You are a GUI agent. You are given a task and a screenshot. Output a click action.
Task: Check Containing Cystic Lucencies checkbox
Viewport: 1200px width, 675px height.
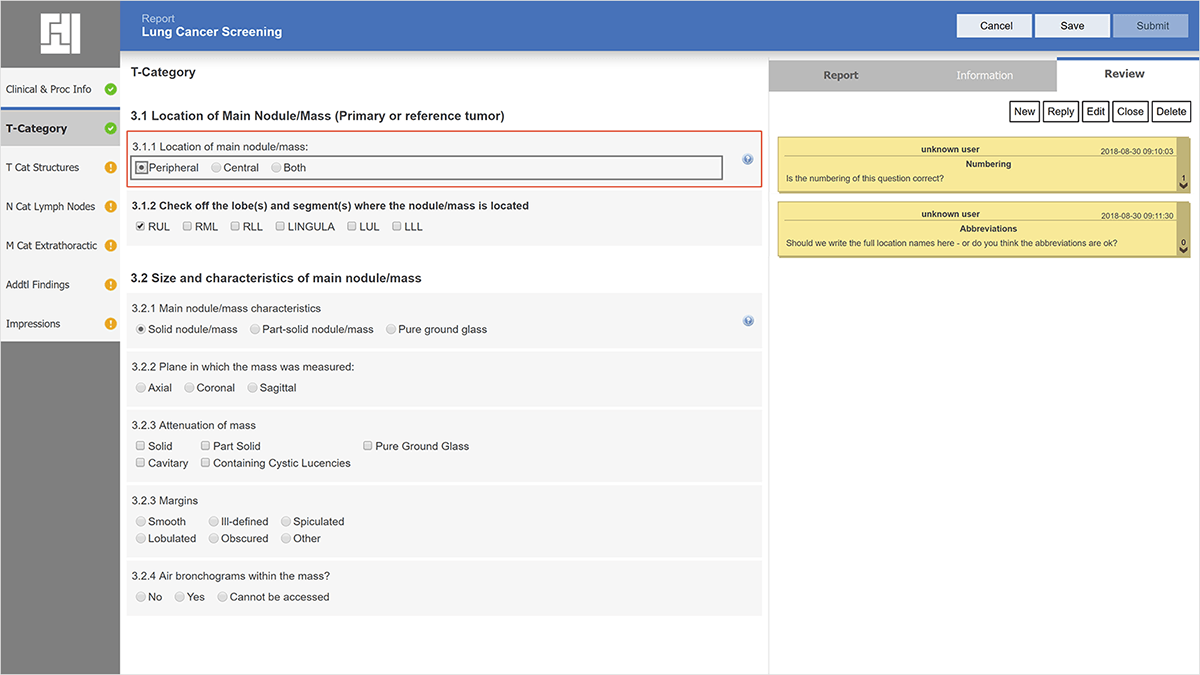(206, 463)
